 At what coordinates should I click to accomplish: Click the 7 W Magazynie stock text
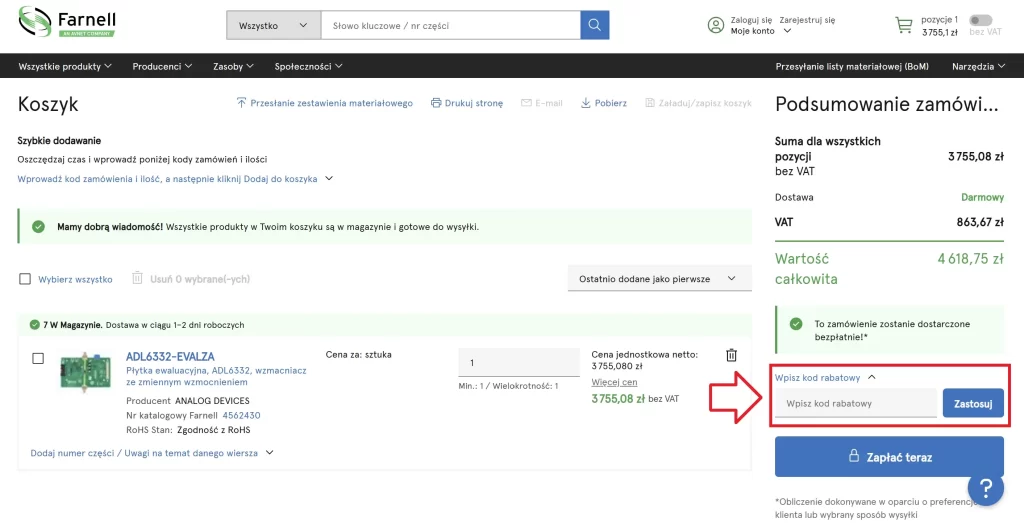point(72,325)
